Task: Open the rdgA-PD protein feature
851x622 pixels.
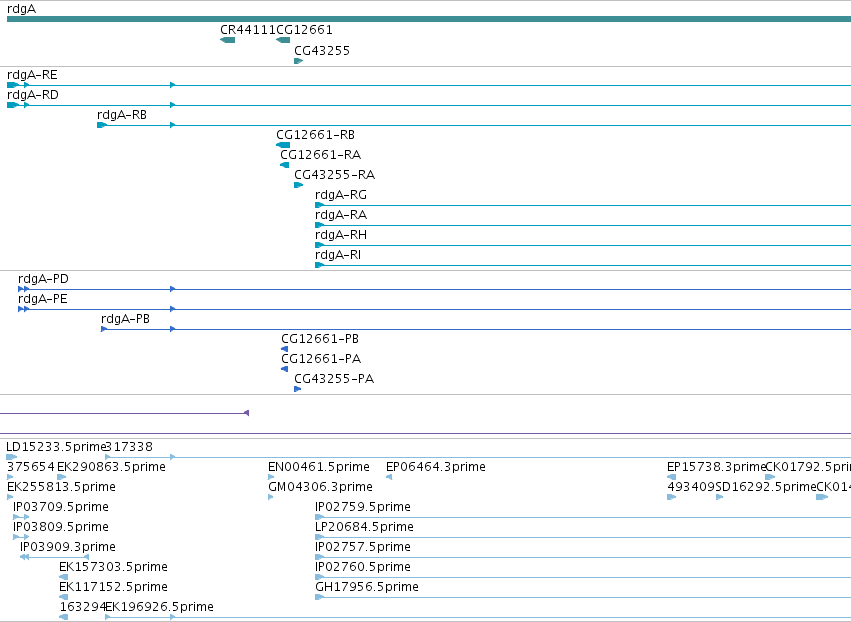Action: click(434, 289)
